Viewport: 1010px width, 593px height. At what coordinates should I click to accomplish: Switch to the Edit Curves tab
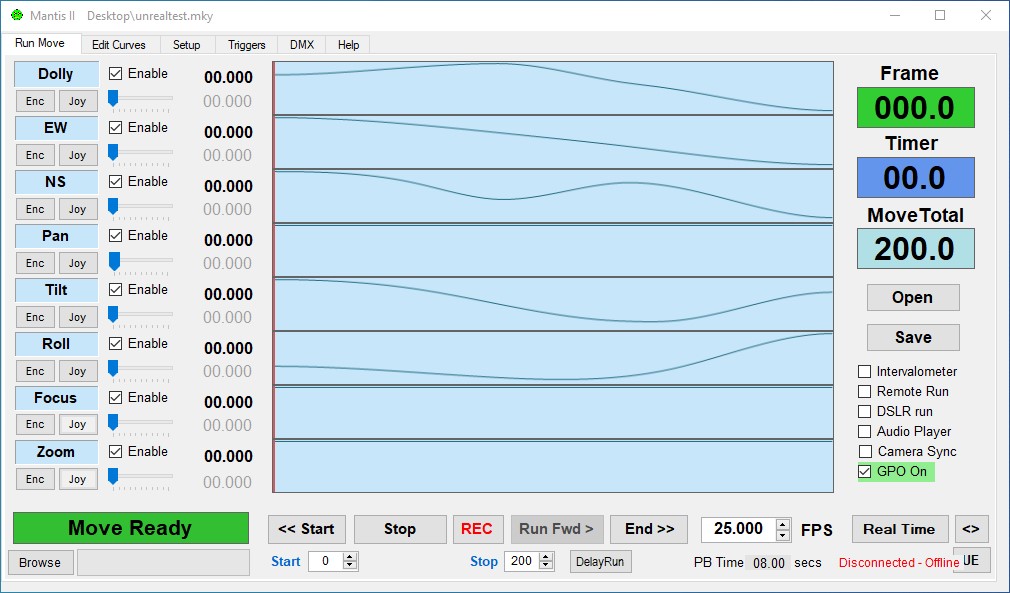pos(120,44)
